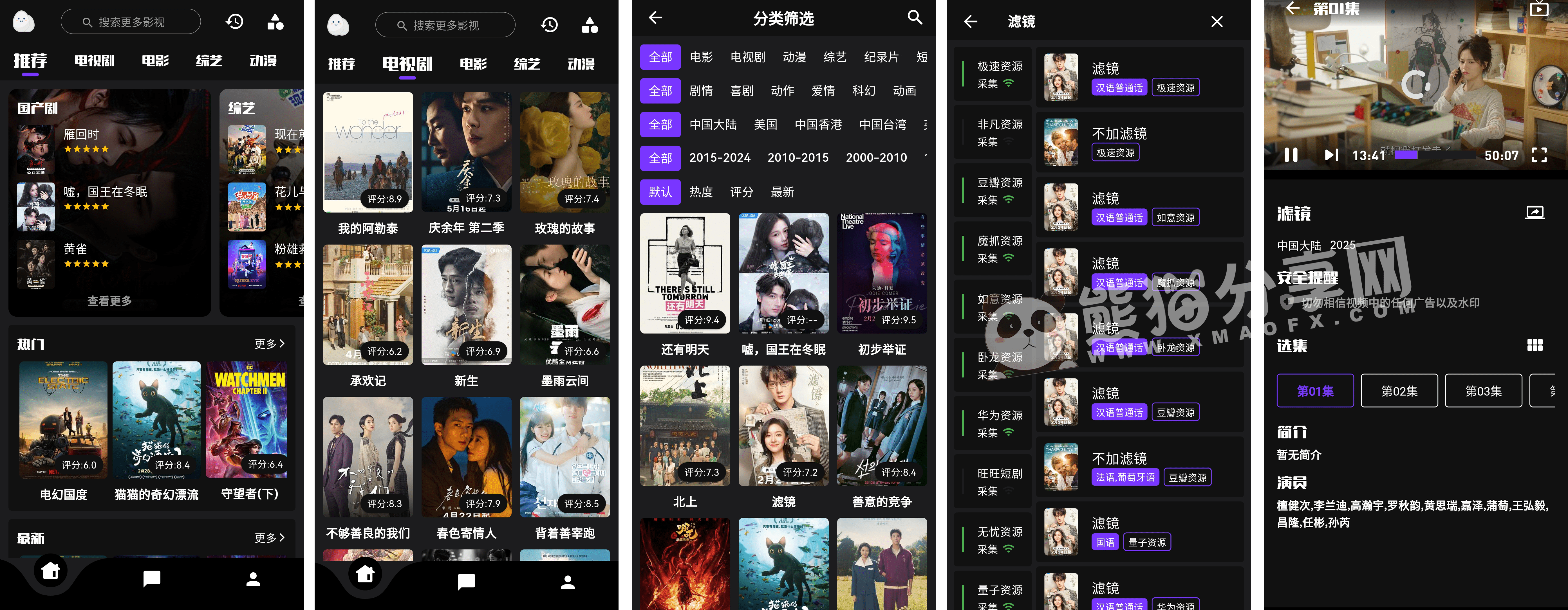The image size is (1568, 610).
Task: Select 第02集 episode button
Action: coord(1399,391)
